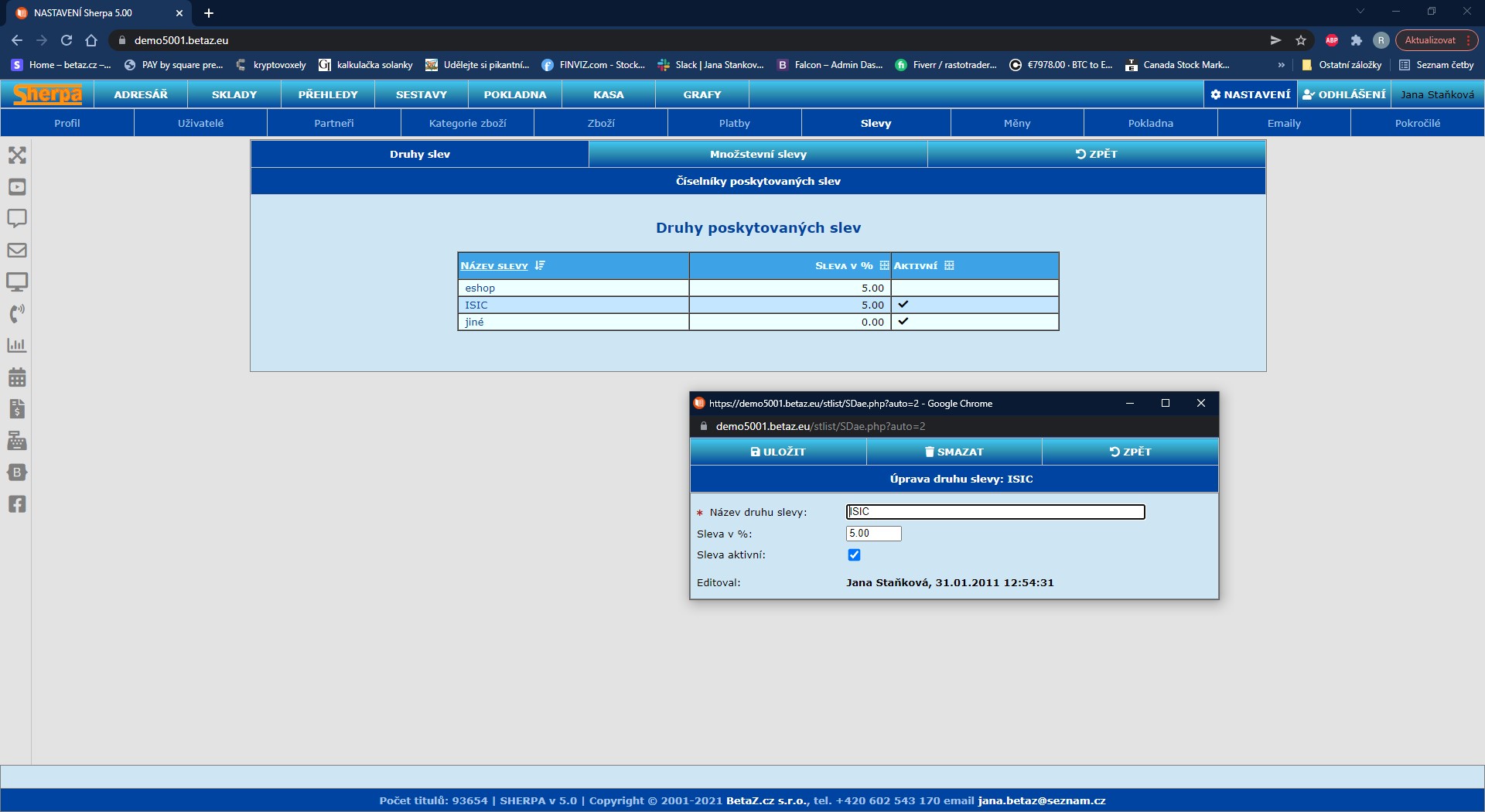Open the cash register sidebar icon
This screenshot has height=812, width=1485.
click(x=17, y=441)
